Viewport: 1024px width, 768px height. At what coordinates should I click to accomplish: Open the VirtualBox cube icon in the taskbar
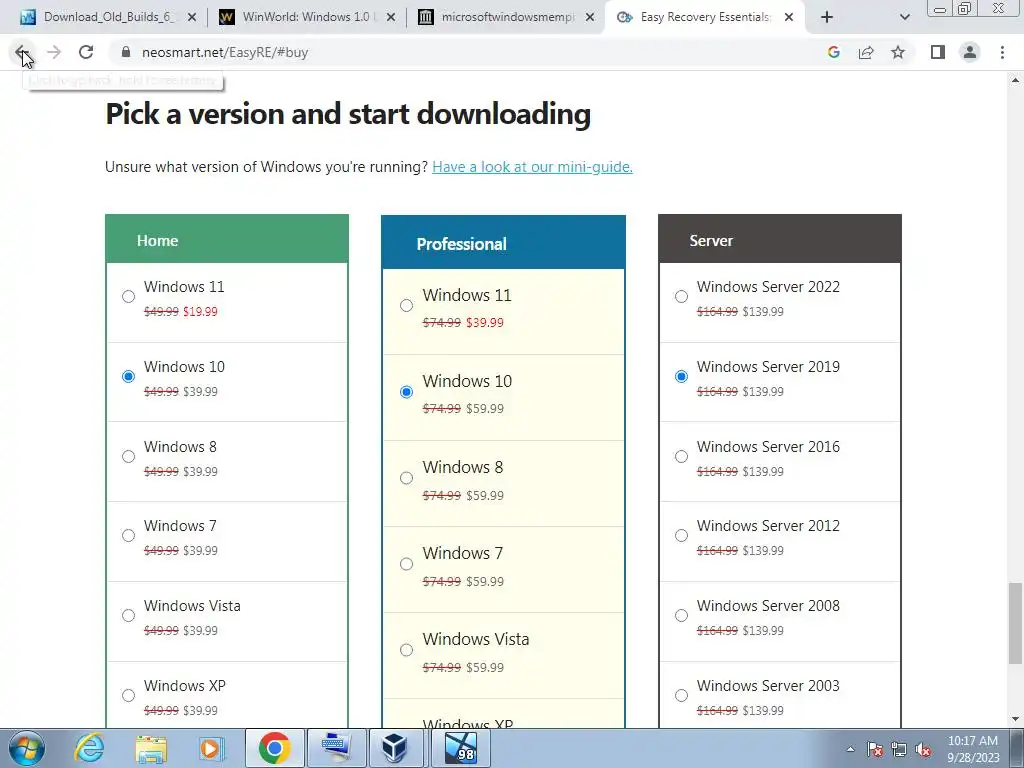click(x=396, y=748)
